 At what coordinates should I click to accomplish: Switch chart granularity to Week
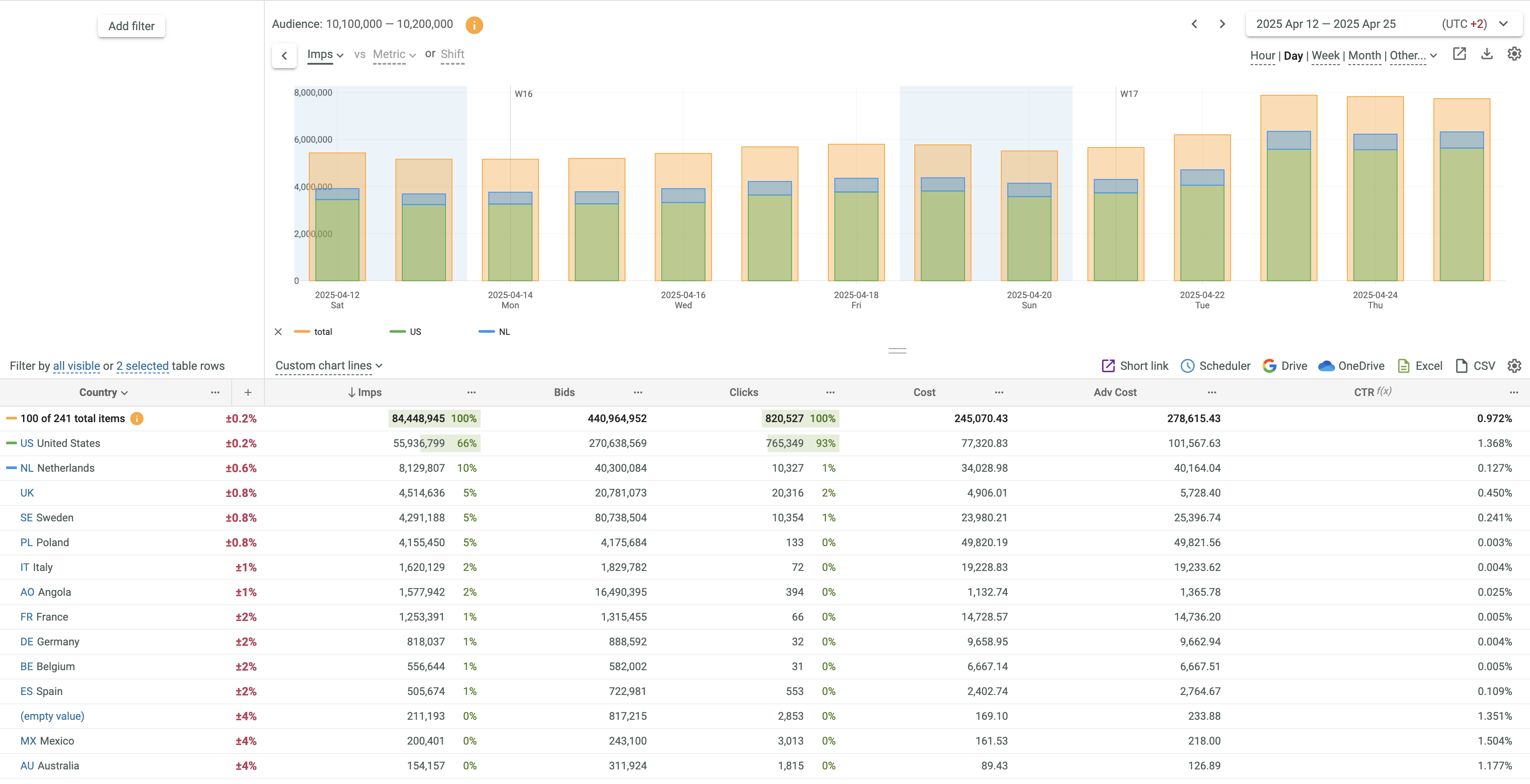1325,56
